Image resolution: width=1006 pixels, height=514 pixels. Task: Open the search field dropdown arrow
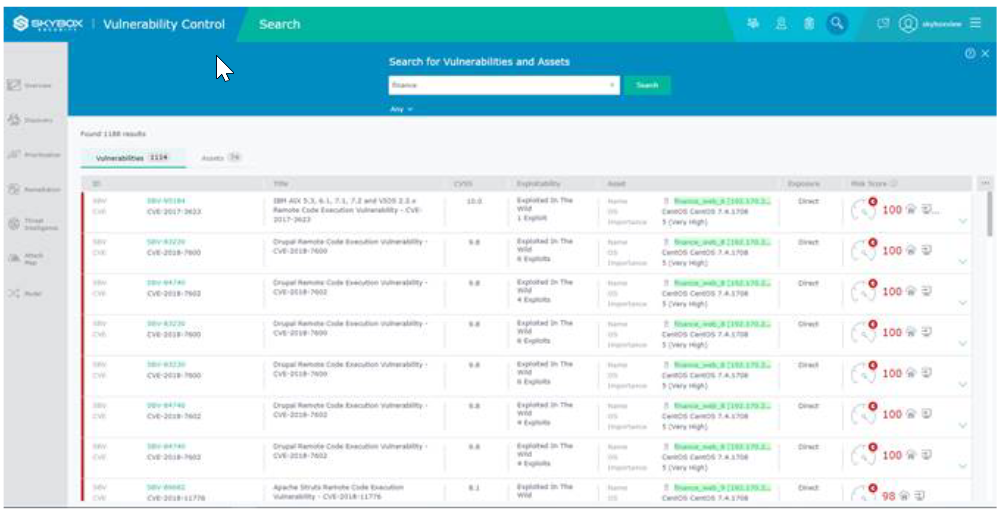[x=612, y=86]
